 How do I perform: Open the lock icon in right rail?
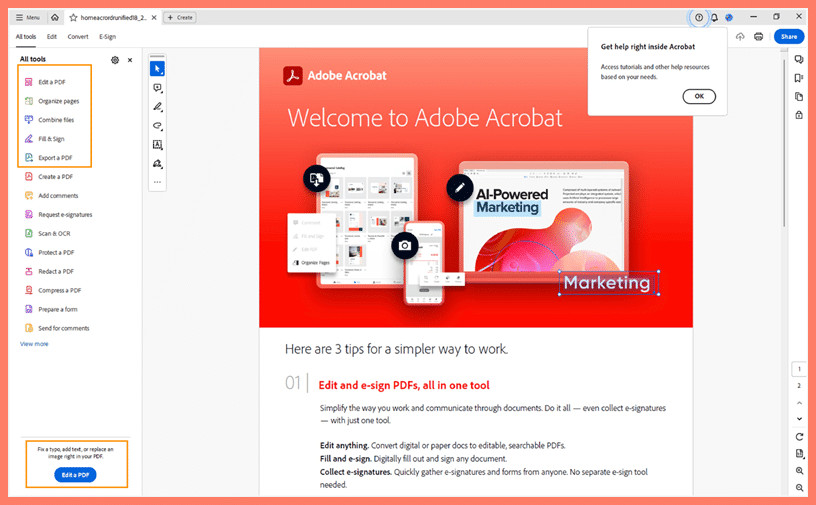(x=799, y=115)
